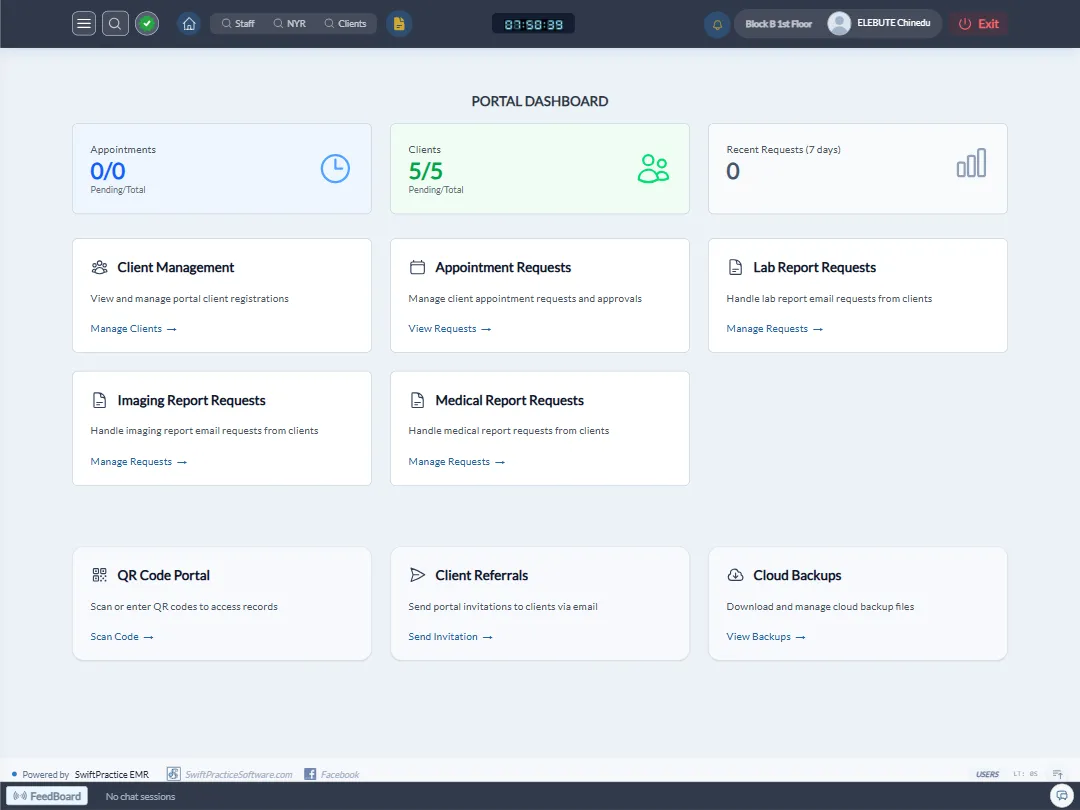Click the '5/5' clients count value
This screenshot has height=810, width=1080.
(426, 171)
